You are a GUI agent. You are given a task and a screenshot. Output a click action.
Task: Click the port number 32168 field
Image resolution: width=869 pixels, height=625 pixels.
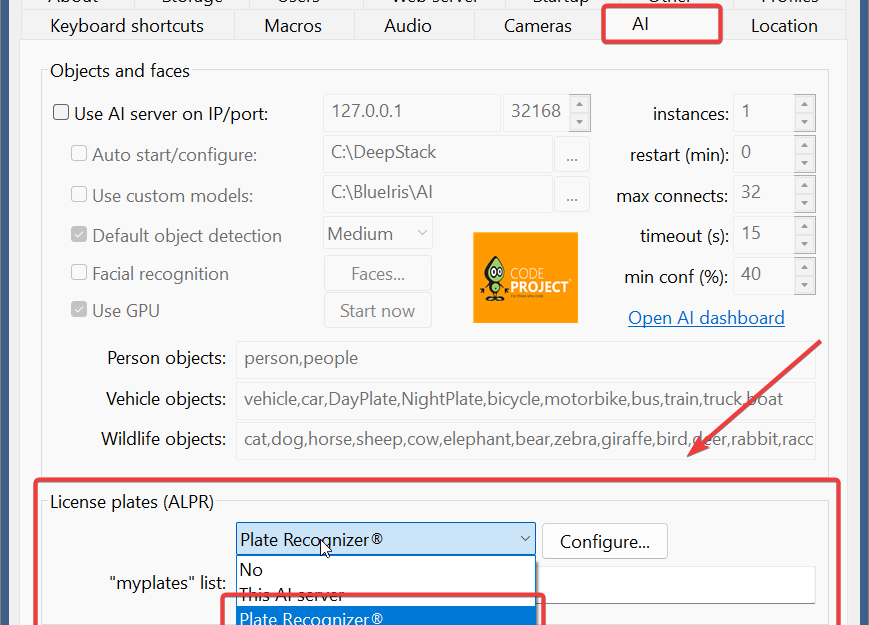[536, 112]
